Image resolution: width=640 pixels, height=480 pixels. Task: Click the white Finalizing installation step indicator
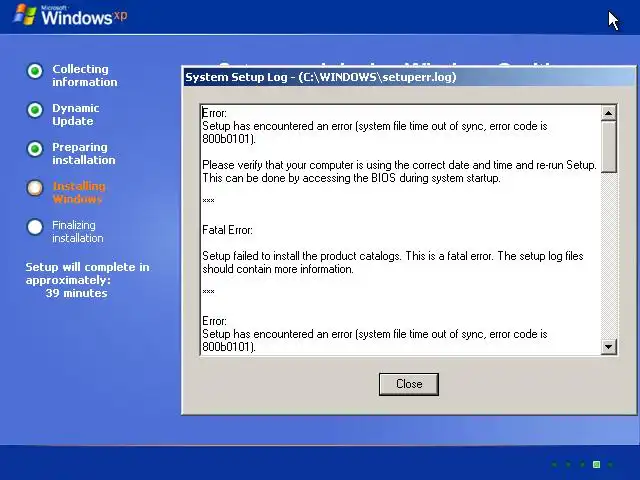click(35, 227)
